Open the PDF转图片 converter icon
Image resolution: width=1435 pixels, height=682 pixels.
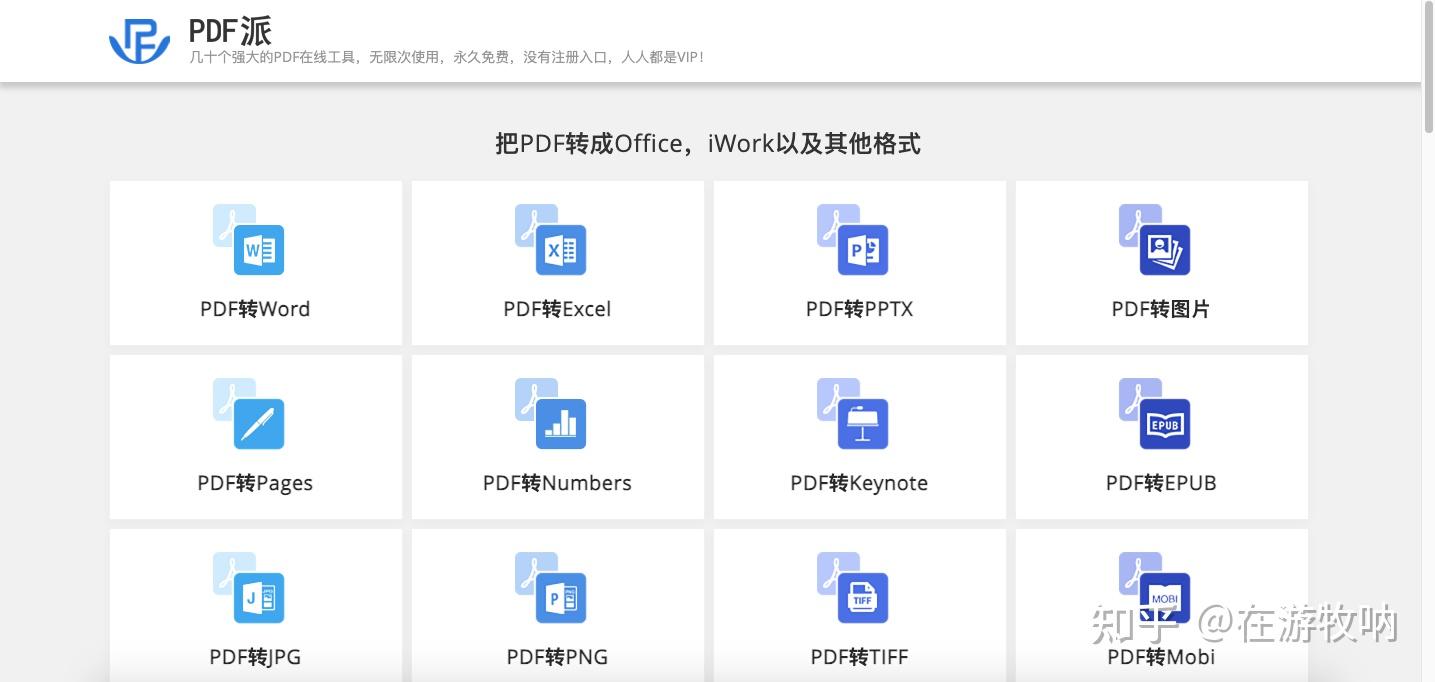click(x=1154, y=240)
